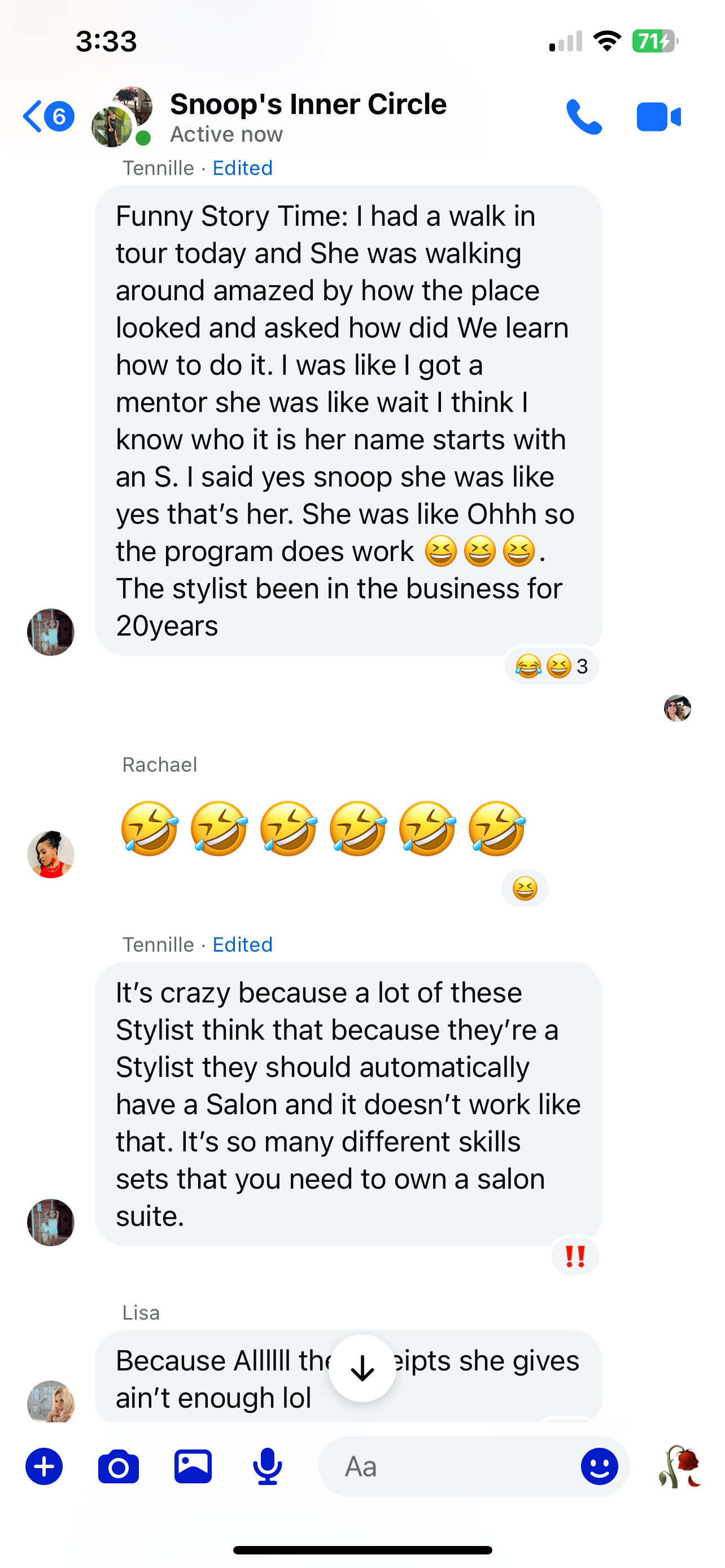Tap the Aa message input field

[447, 1466]
